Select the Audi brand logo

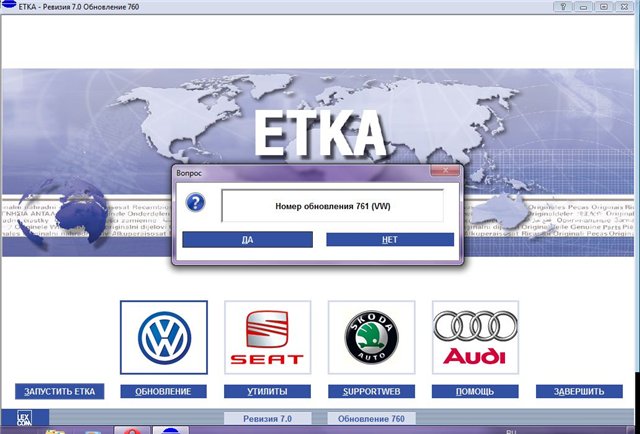click(475, 337)
